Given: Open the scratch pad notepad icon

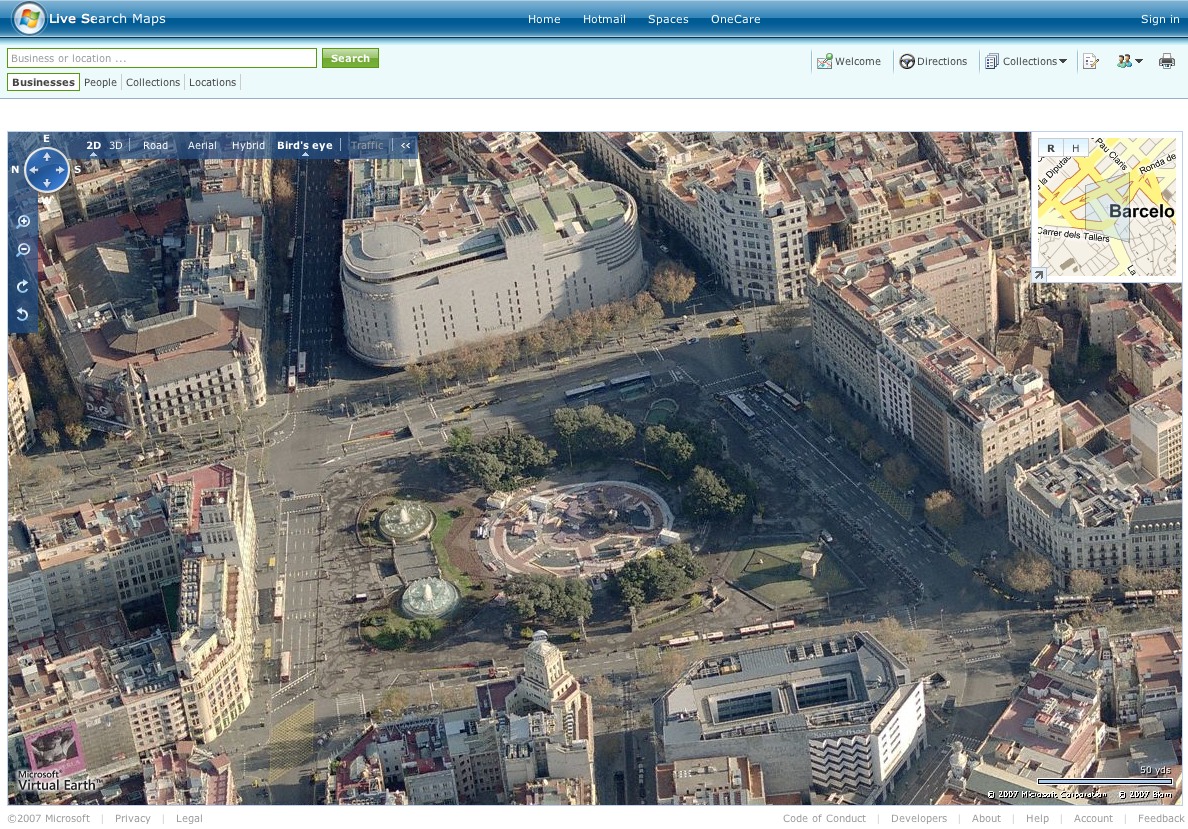Looking at the screenshot, I should pos(1091,61).
